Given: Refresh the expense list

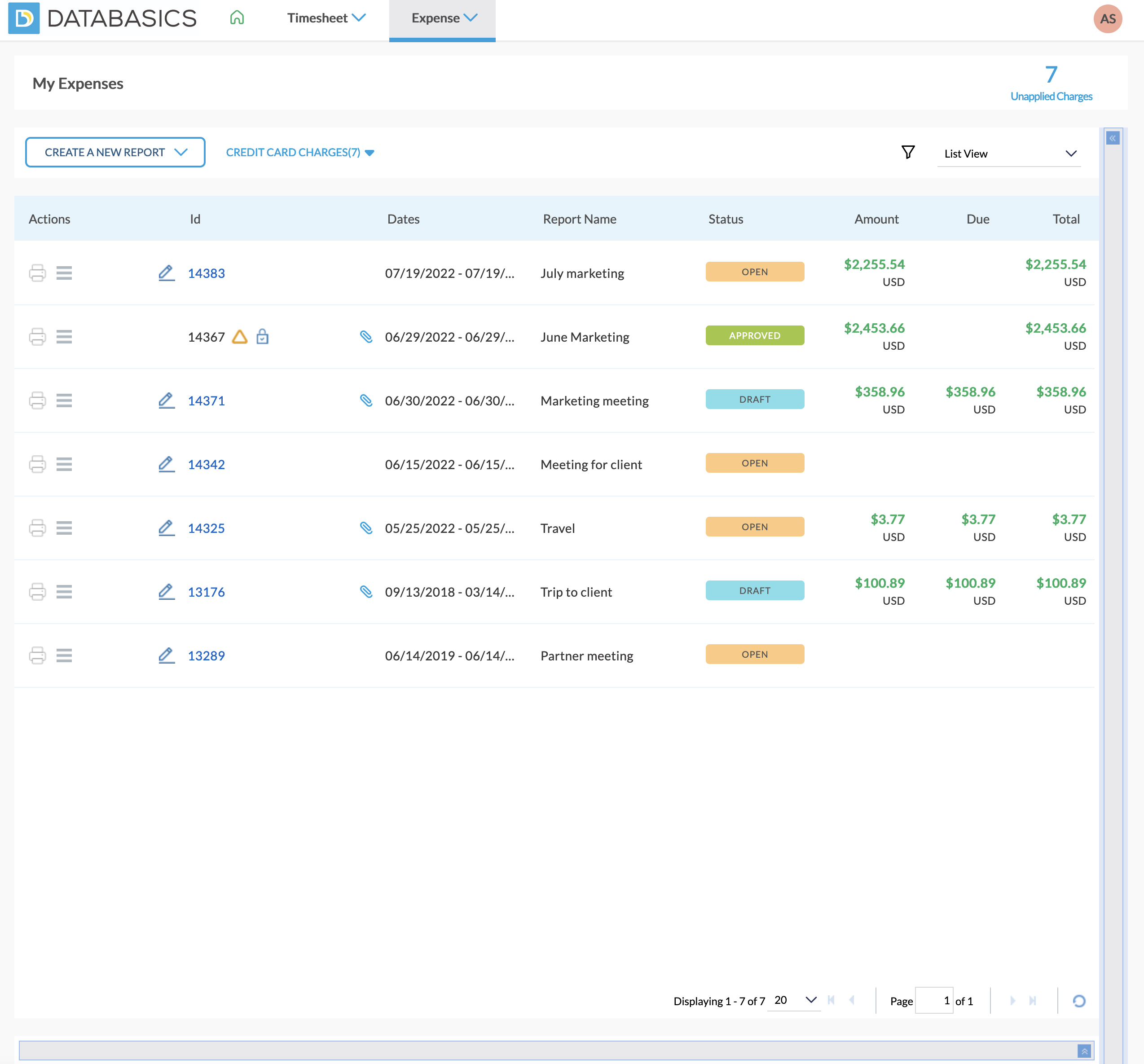Looking at the screenshot, I should click(x=1078, y=1001).
